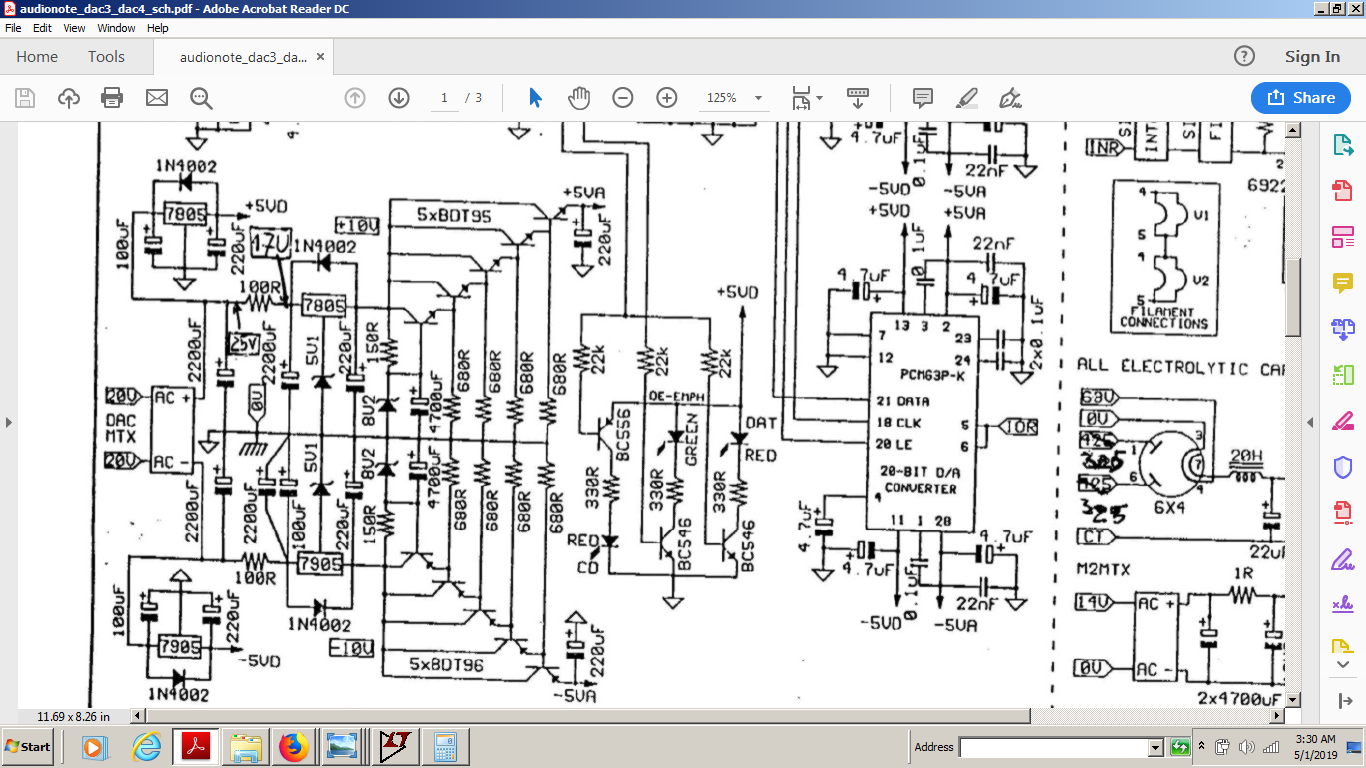Click the vertical scrollbar down arrow
This screenshot has height=768, width=1366.
point(1292,700)
